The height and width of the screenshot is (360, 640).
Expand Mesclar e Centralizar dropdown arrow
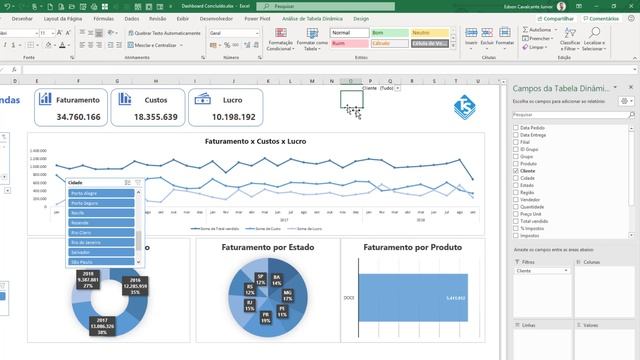click(181, 45)
